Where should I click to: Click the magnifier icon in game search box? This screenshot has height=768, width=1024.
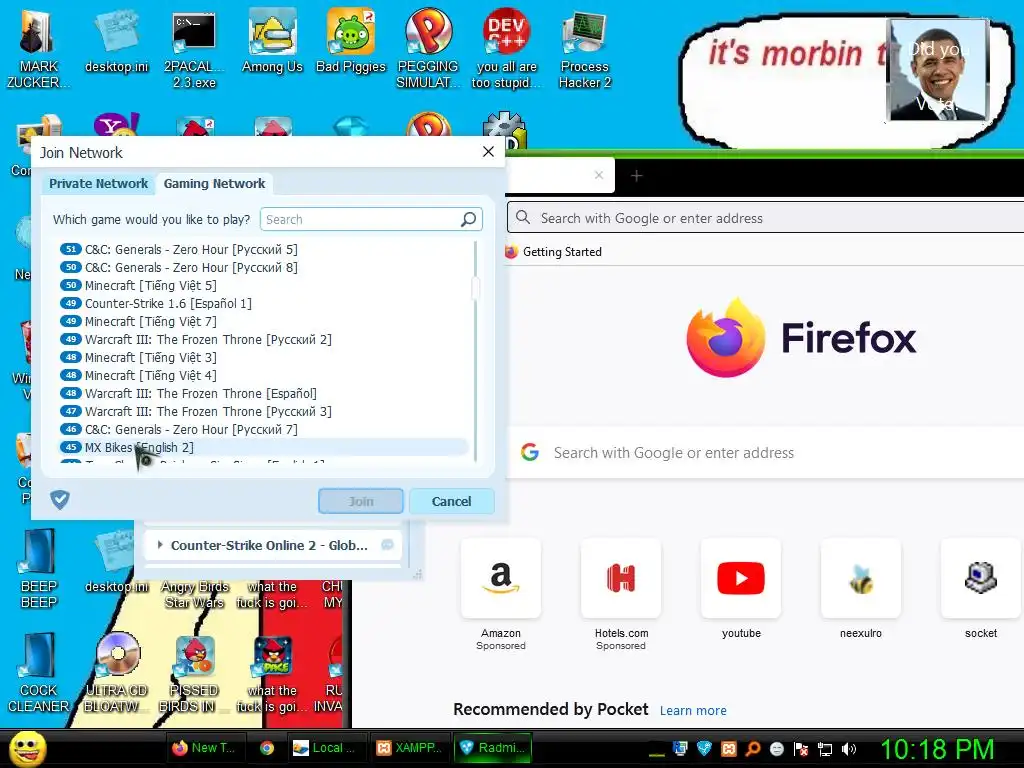coord(468,219)
